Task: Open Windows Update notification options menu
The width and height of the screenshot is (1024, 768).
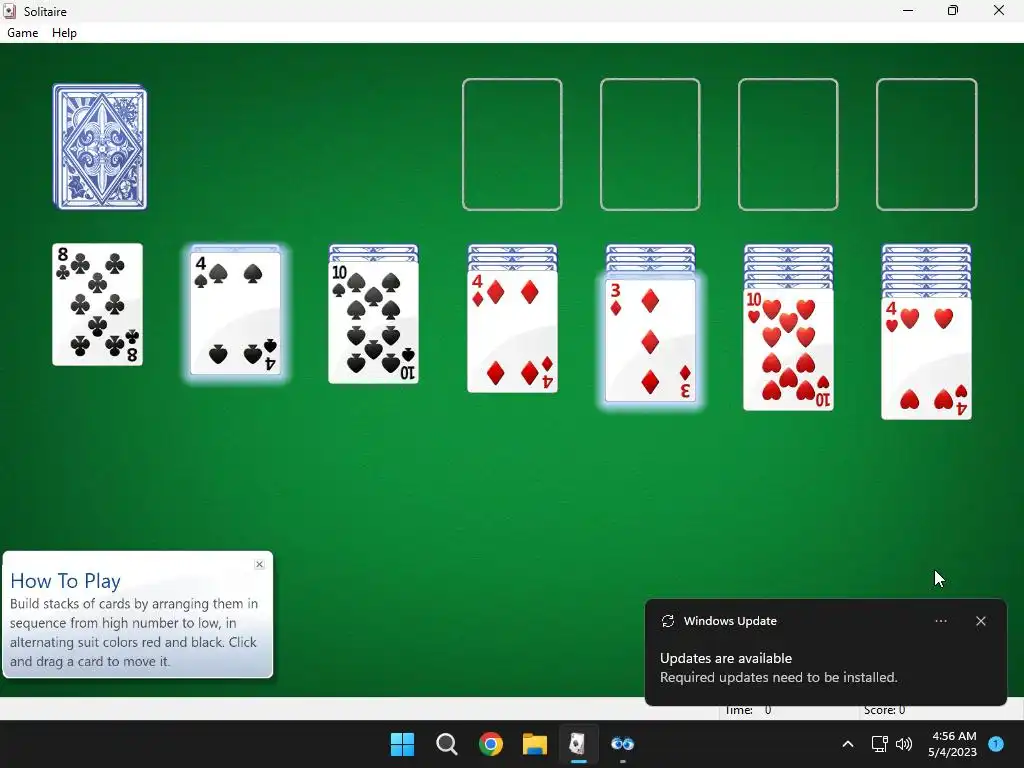Action: click(x=941, y=621)
